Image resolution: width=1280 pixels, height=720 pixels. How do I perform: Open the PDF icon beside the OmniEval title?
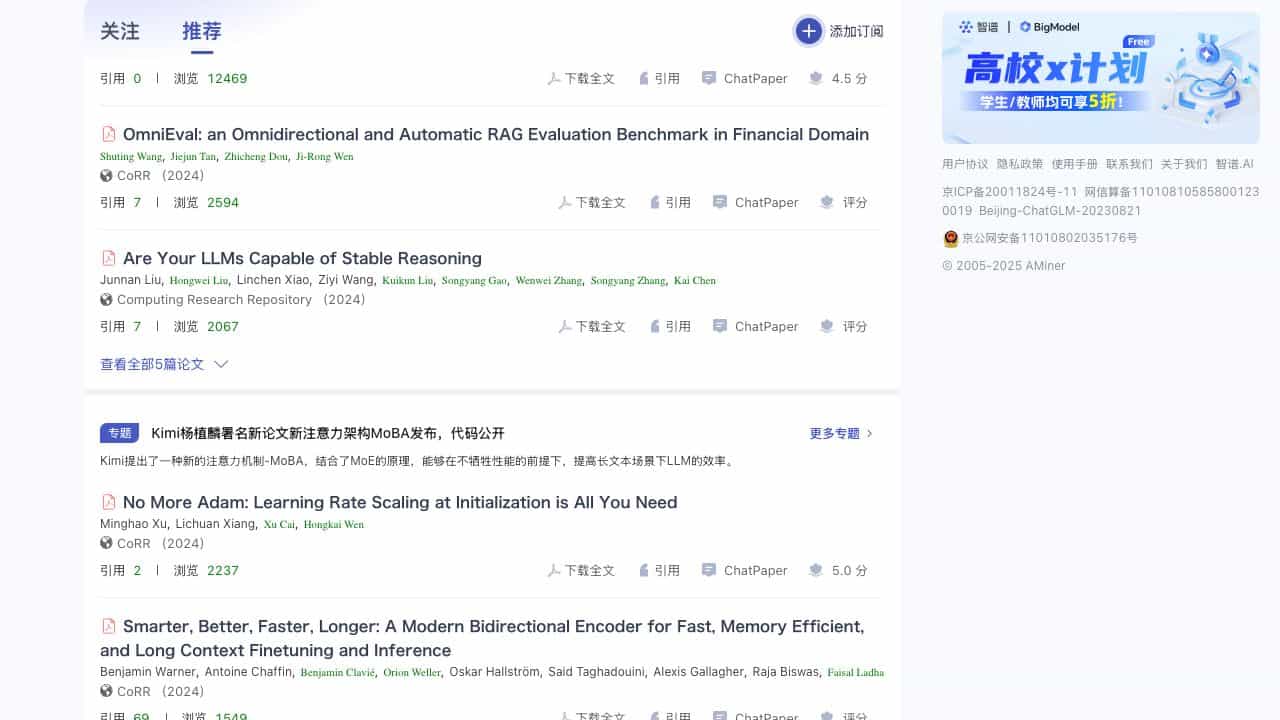pyautogui.click(x=109, y=134)
